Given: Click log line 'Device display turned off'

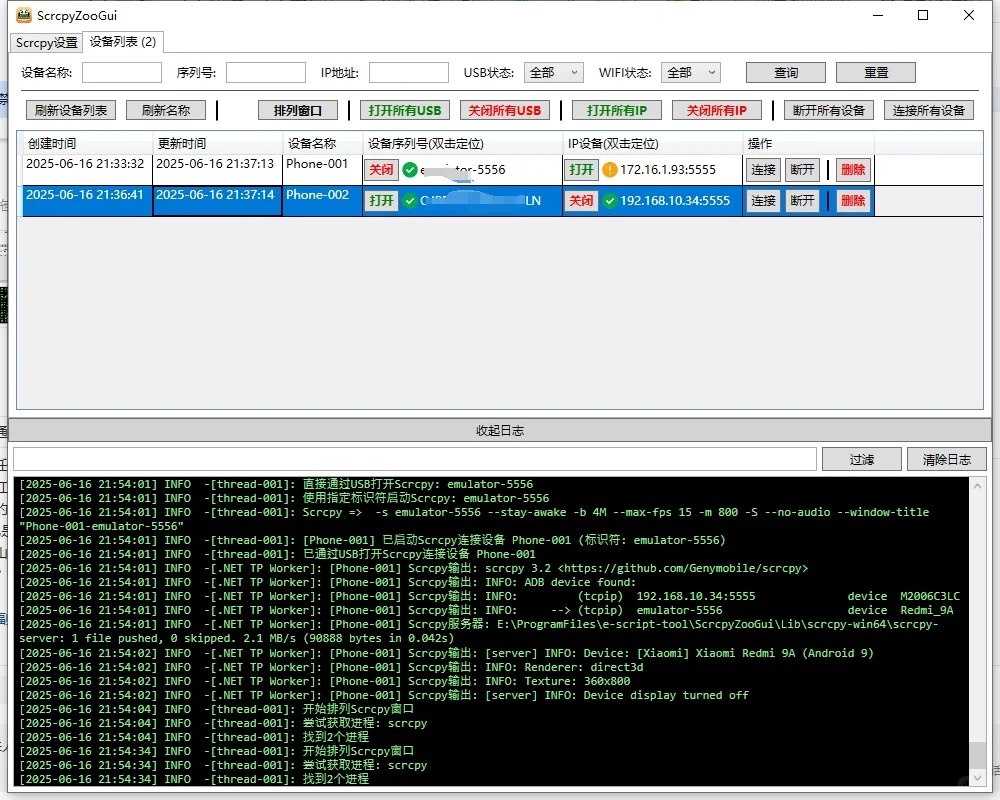Looking at the screenshot, I should 666,695.
